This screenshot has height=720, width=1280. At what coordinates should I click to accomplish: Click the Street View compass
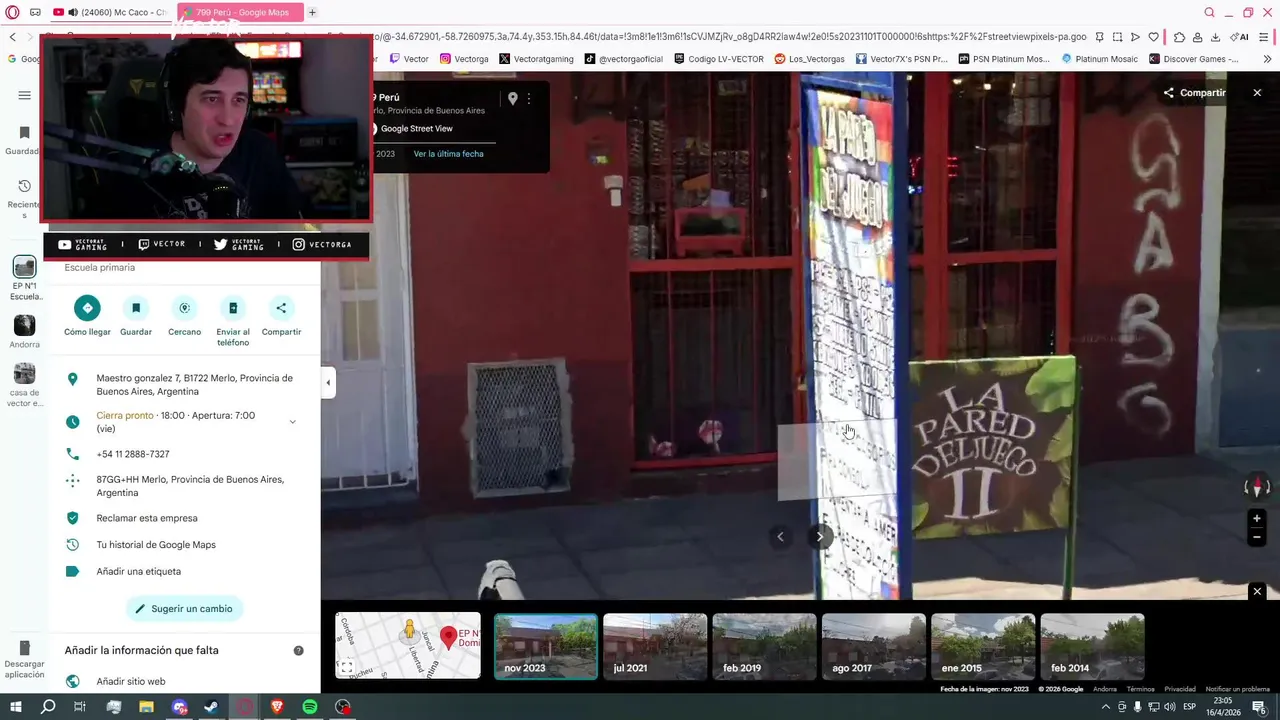point(1257,487)
